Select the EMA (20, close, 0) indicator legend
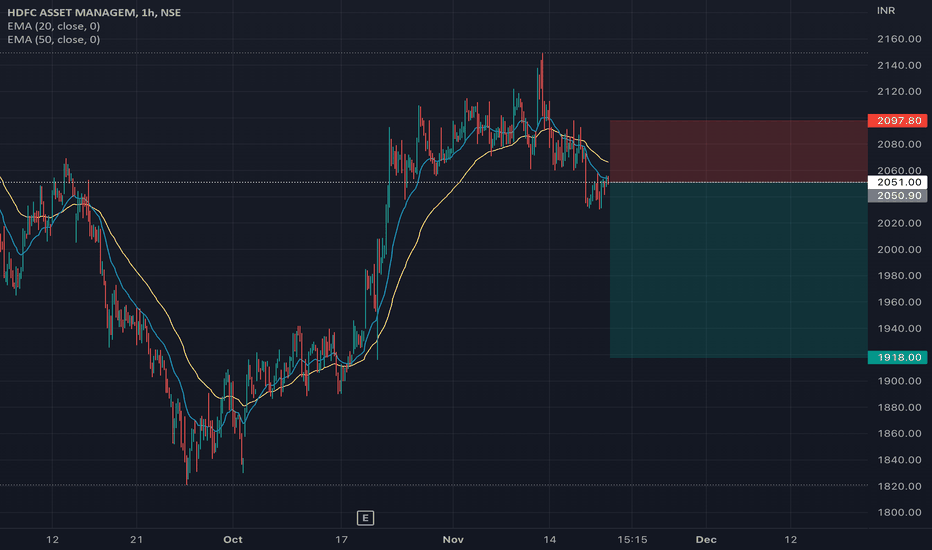The width and height of the screenshot is (932, 550). [x=53, y=26]
